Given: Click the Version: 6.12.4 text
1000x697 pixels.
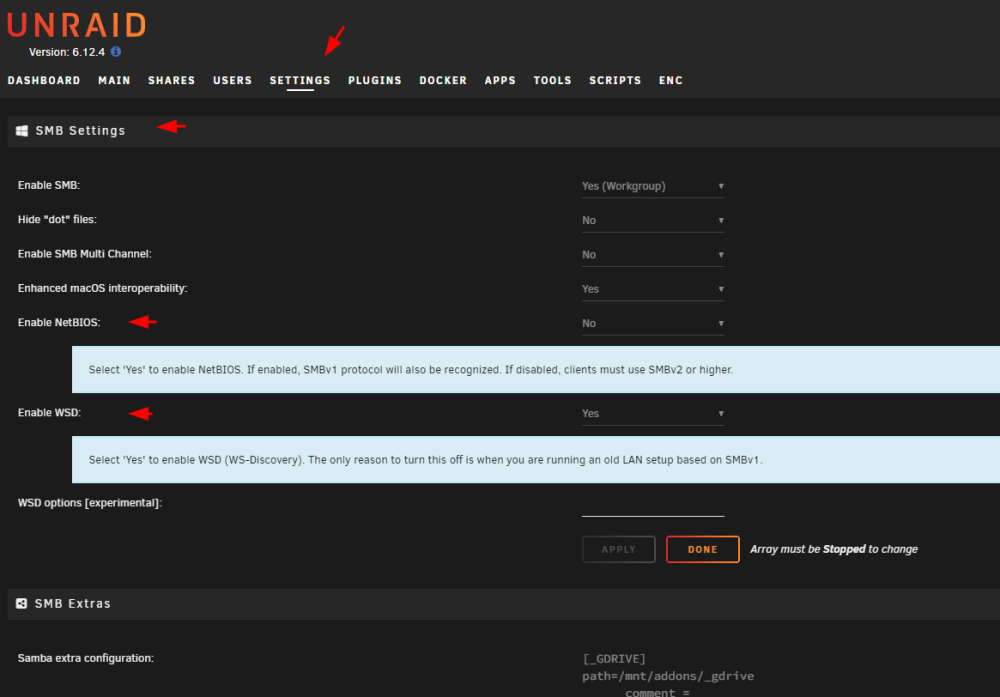Looking at the screenshot, I should coord(67,52).
